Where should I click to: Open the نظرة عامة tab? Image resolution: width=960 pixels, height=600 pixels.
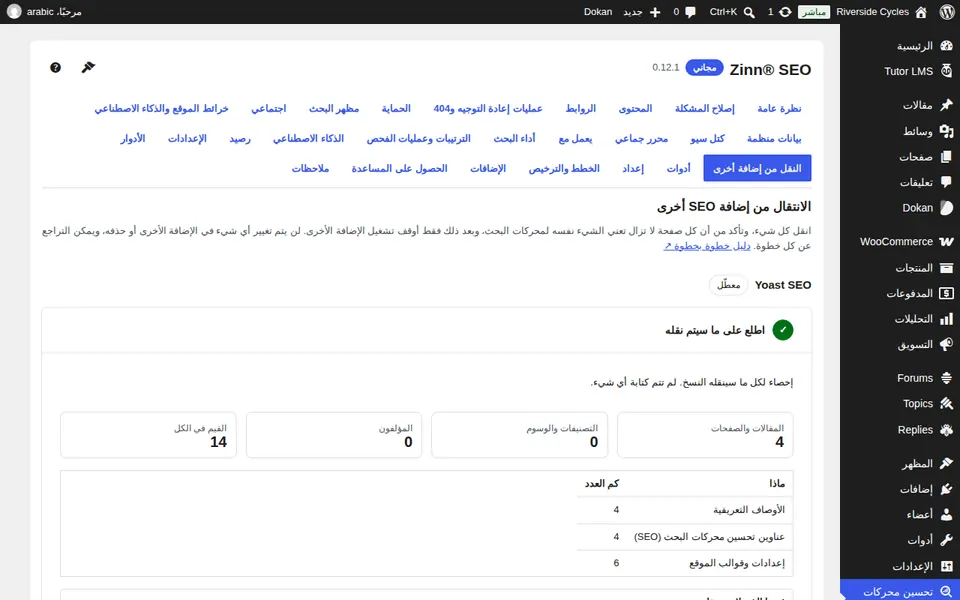pyautogui.click(x=779, y=109)
